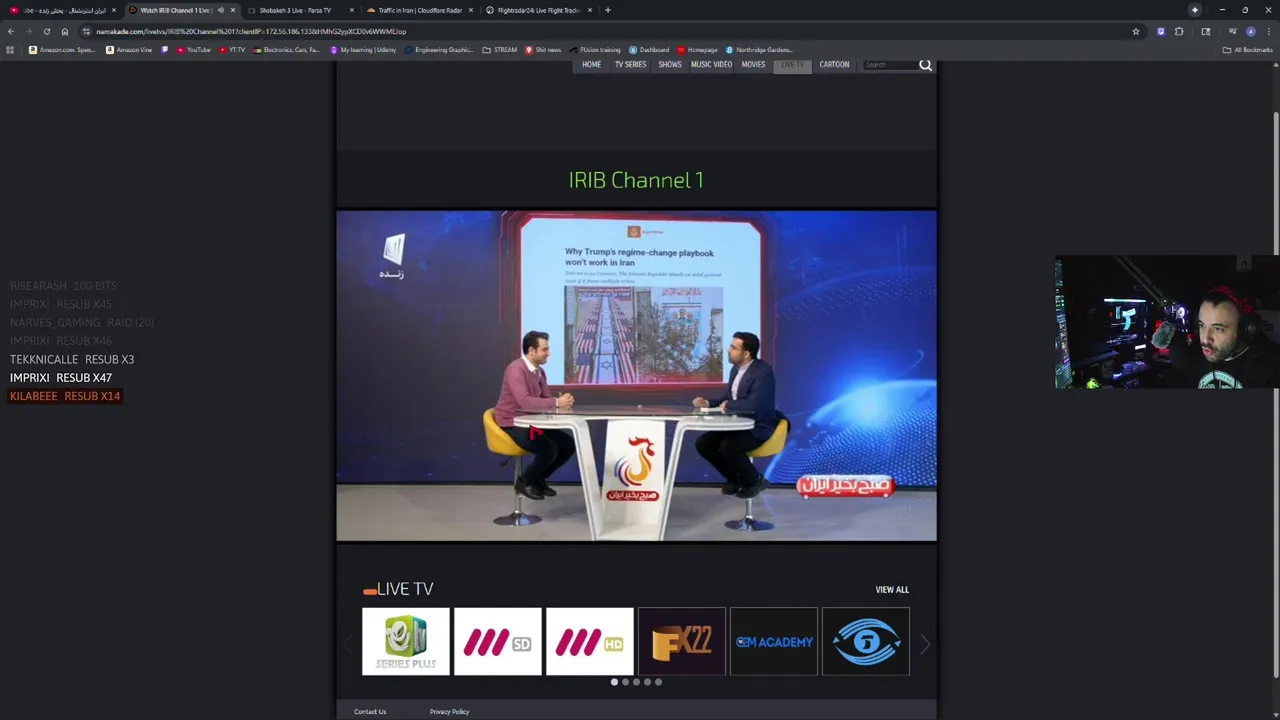Select the second carousel page dot

click(625, 682)
